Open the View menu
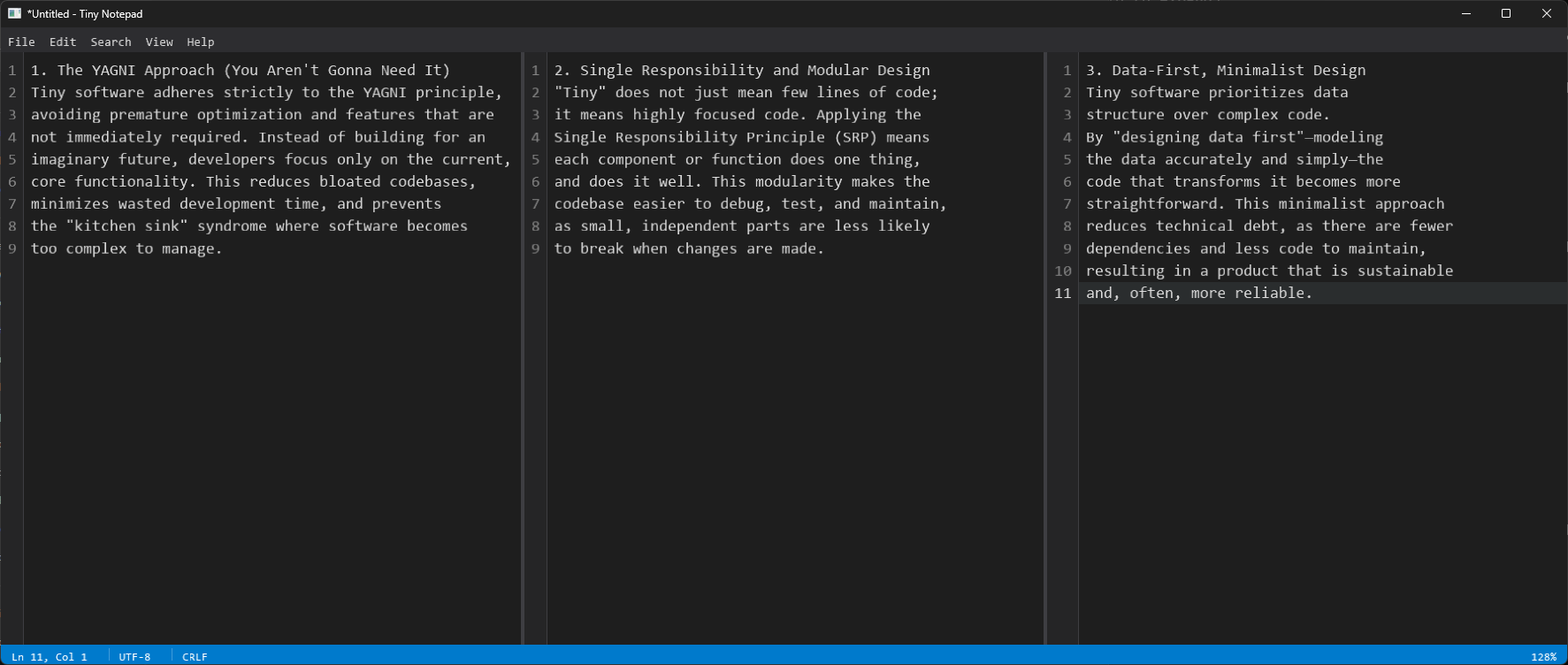Viewport: 1568px width, 665px height. point(159,42)
